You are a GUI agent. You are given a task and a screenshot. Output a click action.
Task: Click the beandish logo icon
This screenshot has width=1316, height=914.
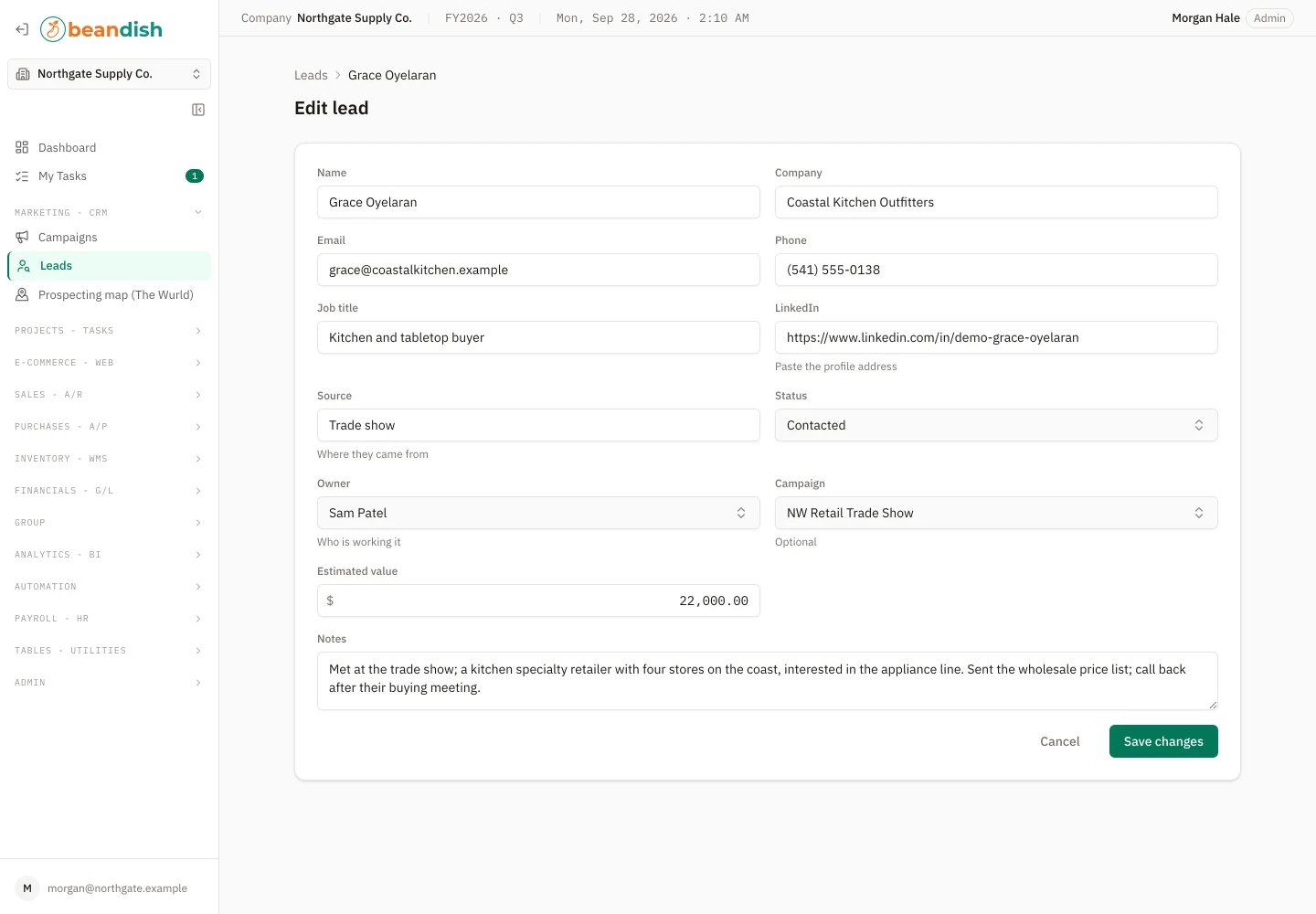[53, 29]
